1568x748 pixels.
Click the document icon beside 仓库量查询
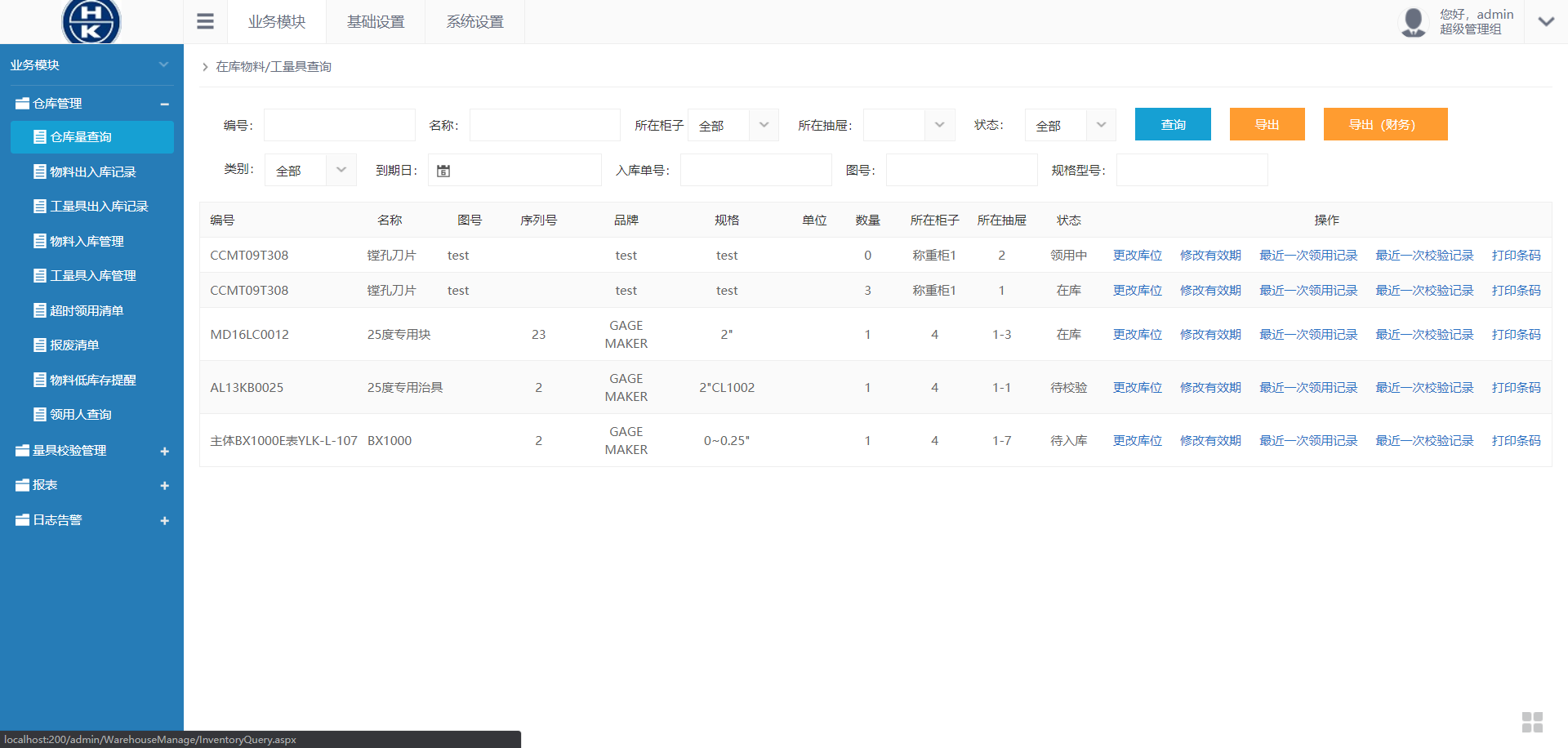point(38,136)
